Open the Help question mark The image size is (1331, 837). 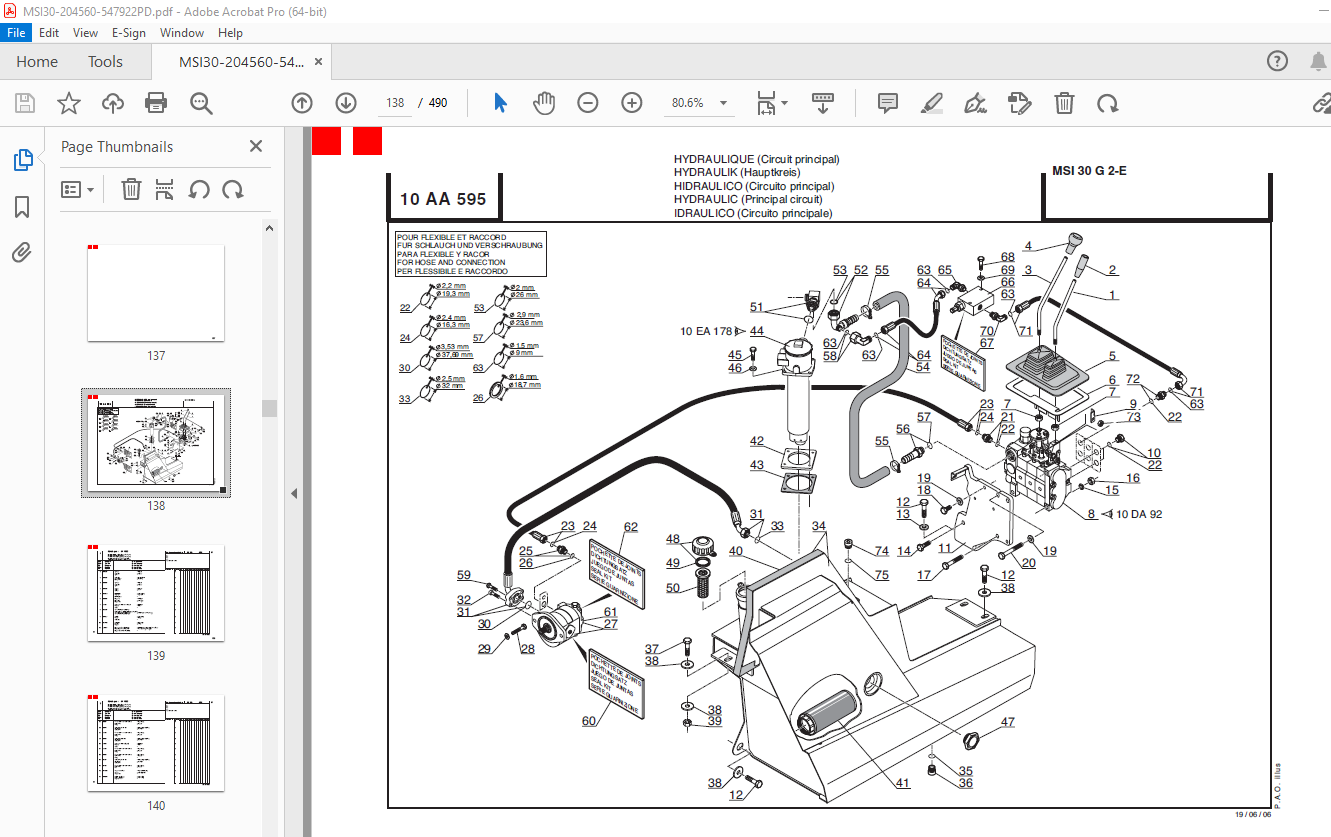point(1277,61)
